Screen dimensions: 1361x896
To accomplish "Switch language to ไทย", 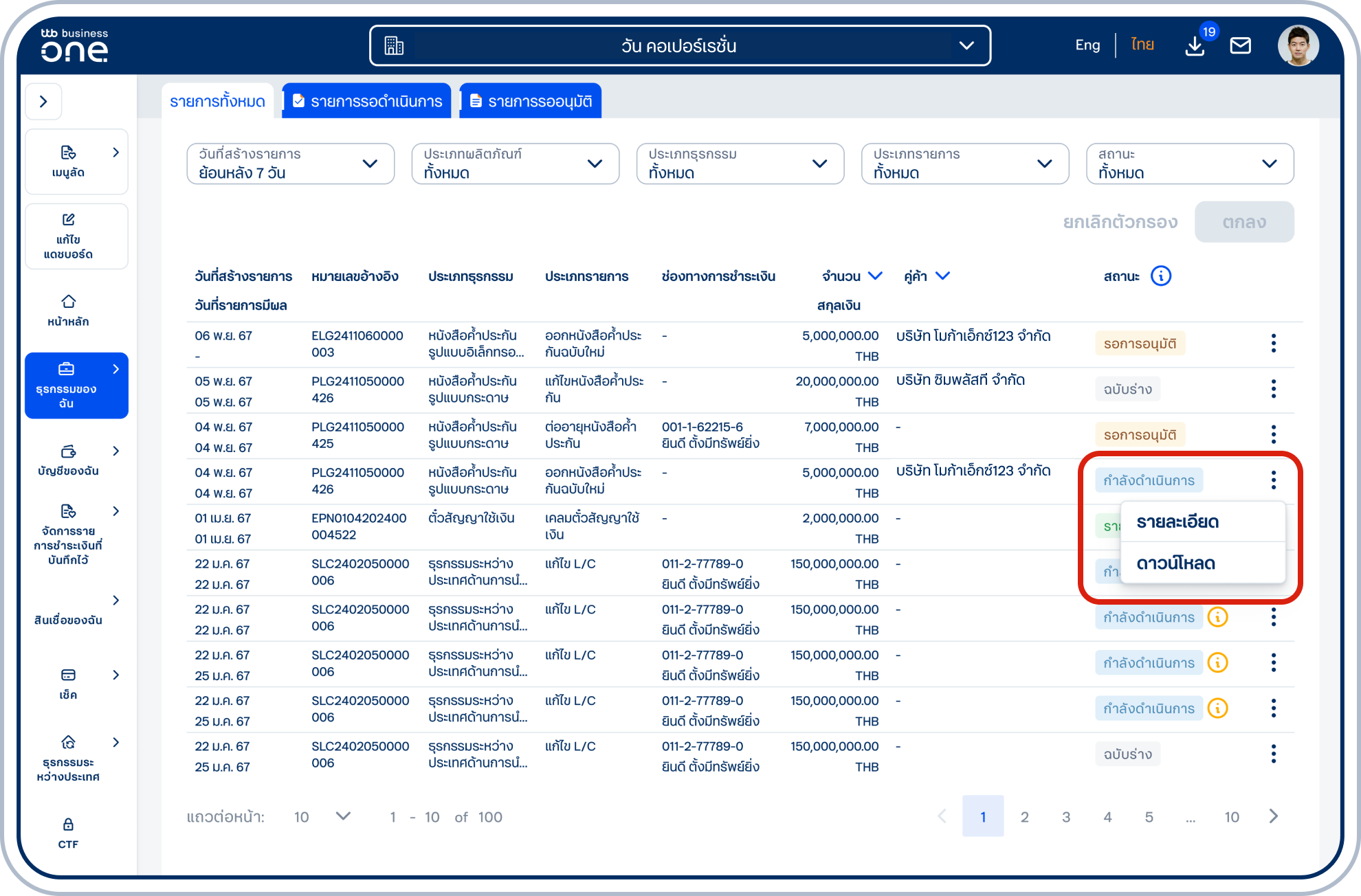I will (x=1142, y=45).
